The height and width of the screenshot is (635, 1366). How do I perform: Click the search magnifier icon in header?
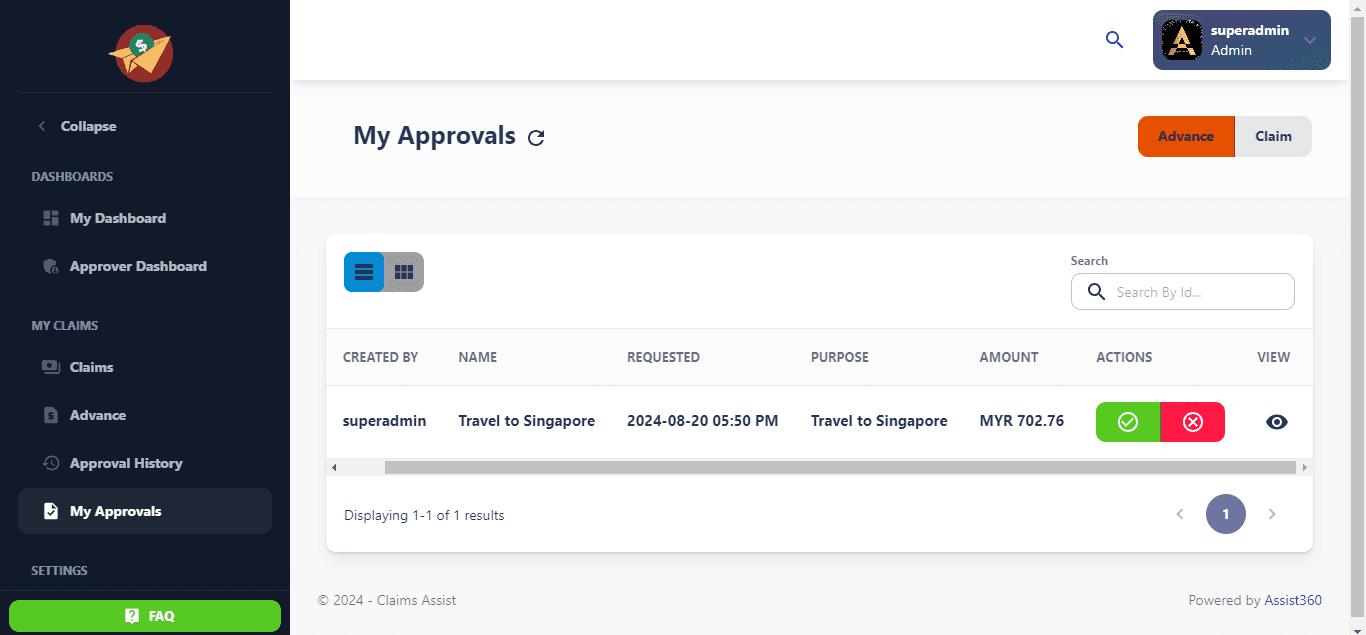(x=1114, y=40)
